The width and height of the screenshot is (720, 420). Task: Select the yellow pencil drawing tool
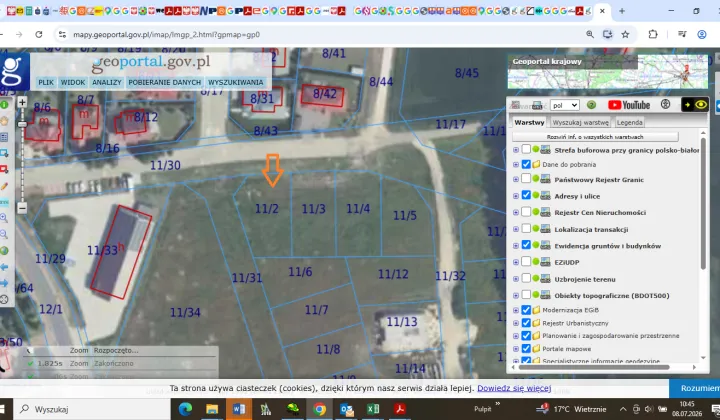4,186
